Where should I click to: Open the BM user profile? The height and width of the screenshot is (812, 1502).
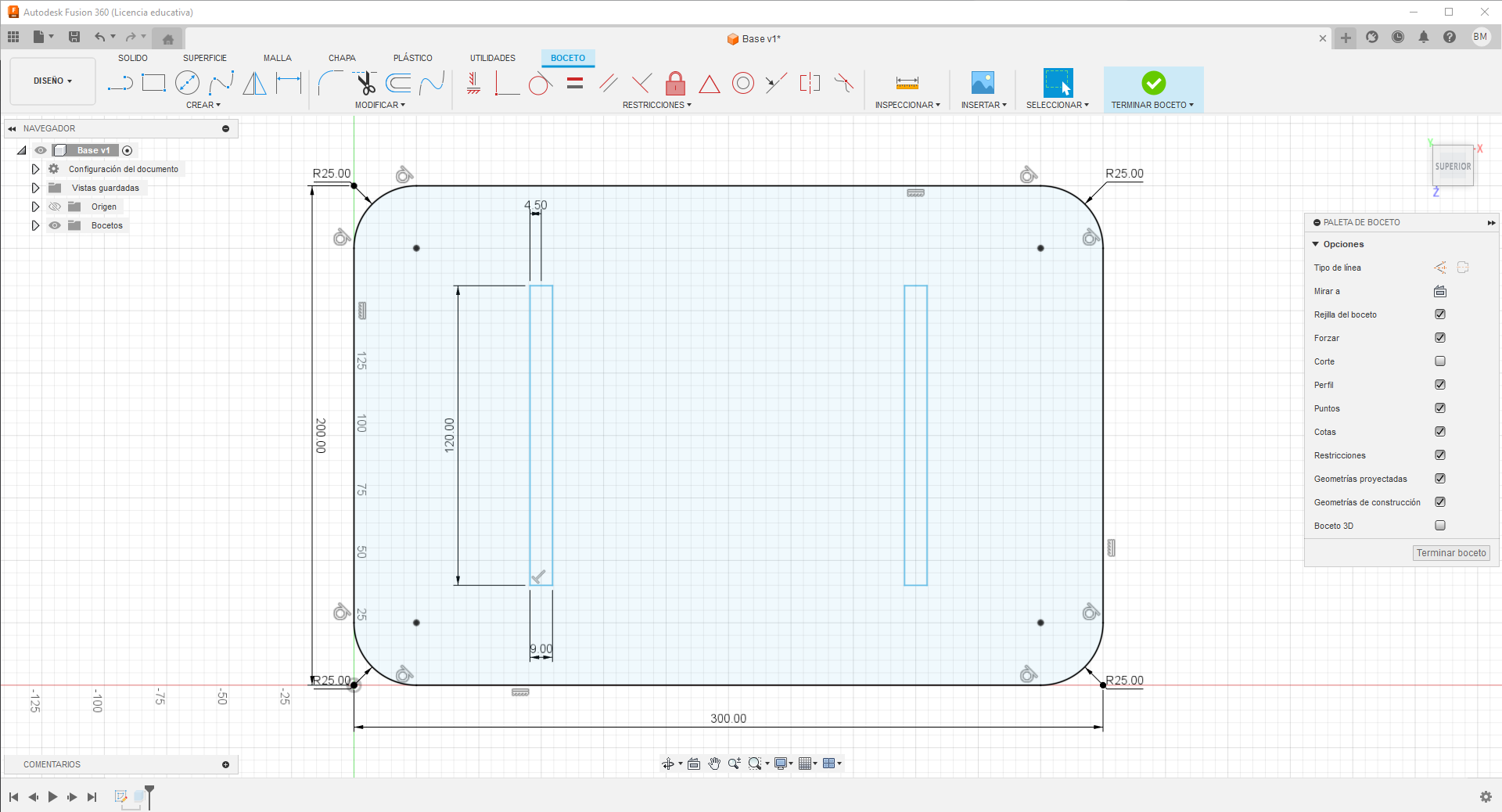click(1480, 37)
